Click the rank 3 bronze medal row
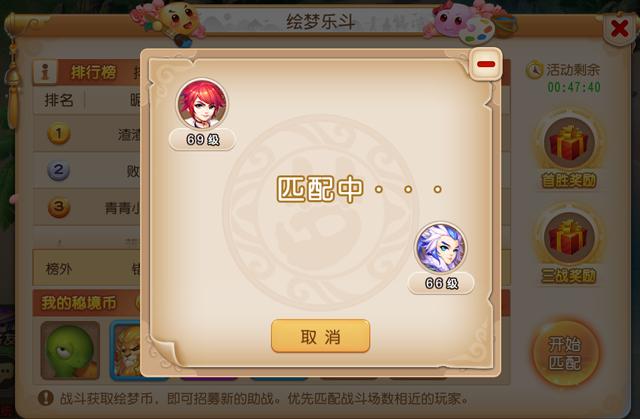The width and height of the screenshot is (640, 419). pos(87,207)
